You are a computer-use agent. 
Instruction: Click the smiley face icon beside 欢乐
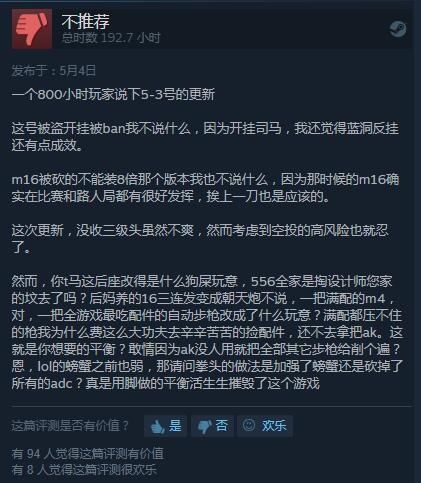point(249,425)
